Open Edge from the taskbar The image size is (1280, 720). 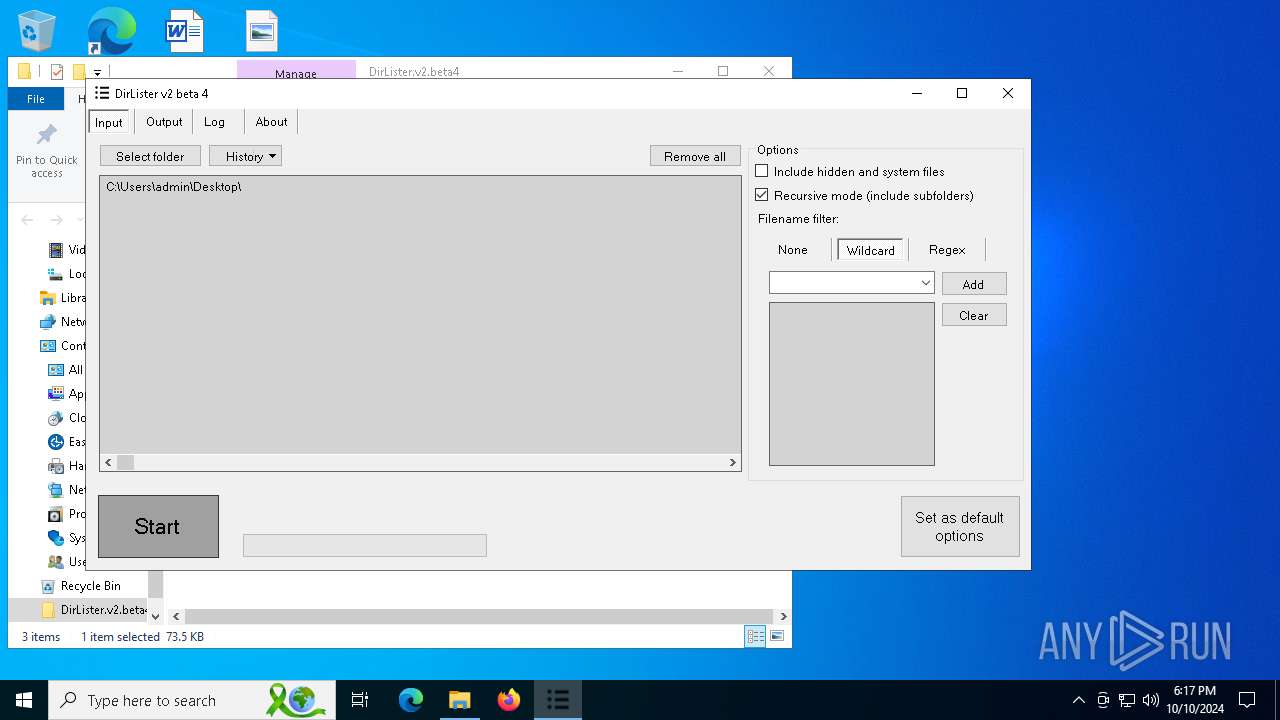click(x=411, y=700)
